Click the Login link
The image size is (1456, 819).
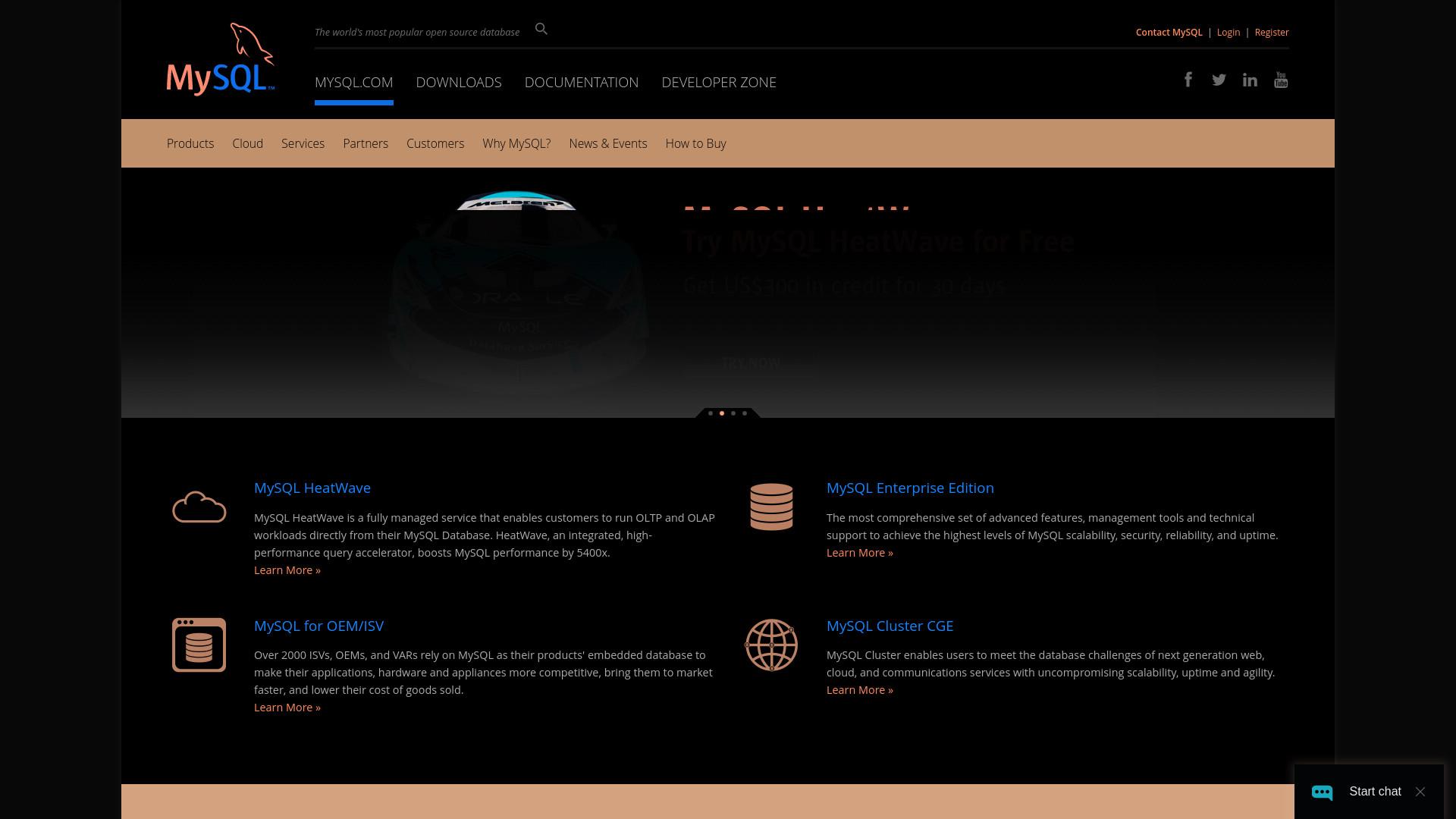point(1228,32)
